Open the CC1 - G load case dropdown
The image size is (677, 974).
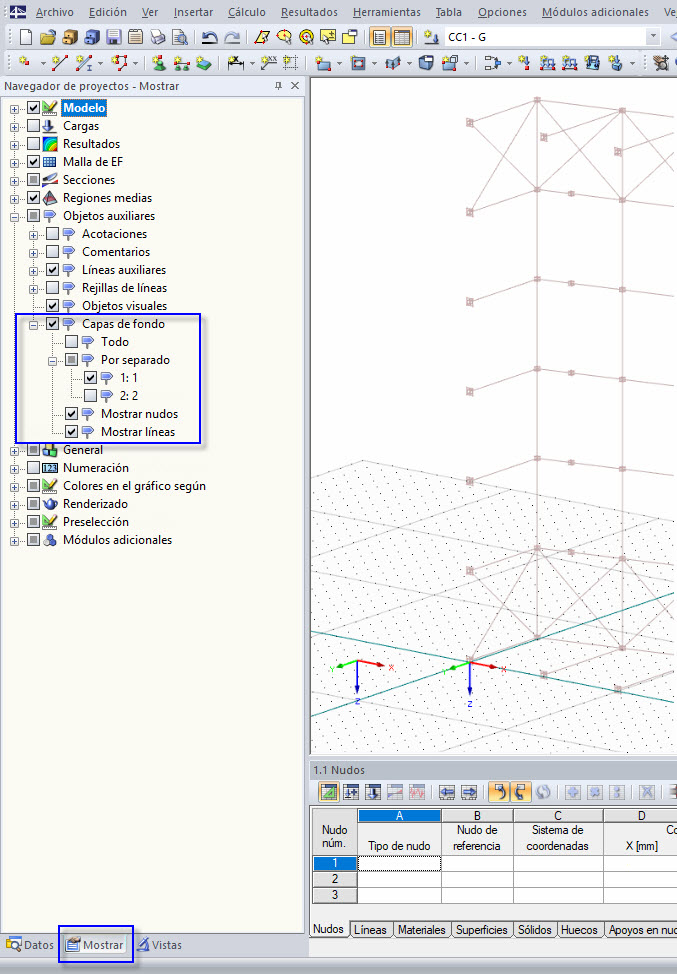point(652,37)
